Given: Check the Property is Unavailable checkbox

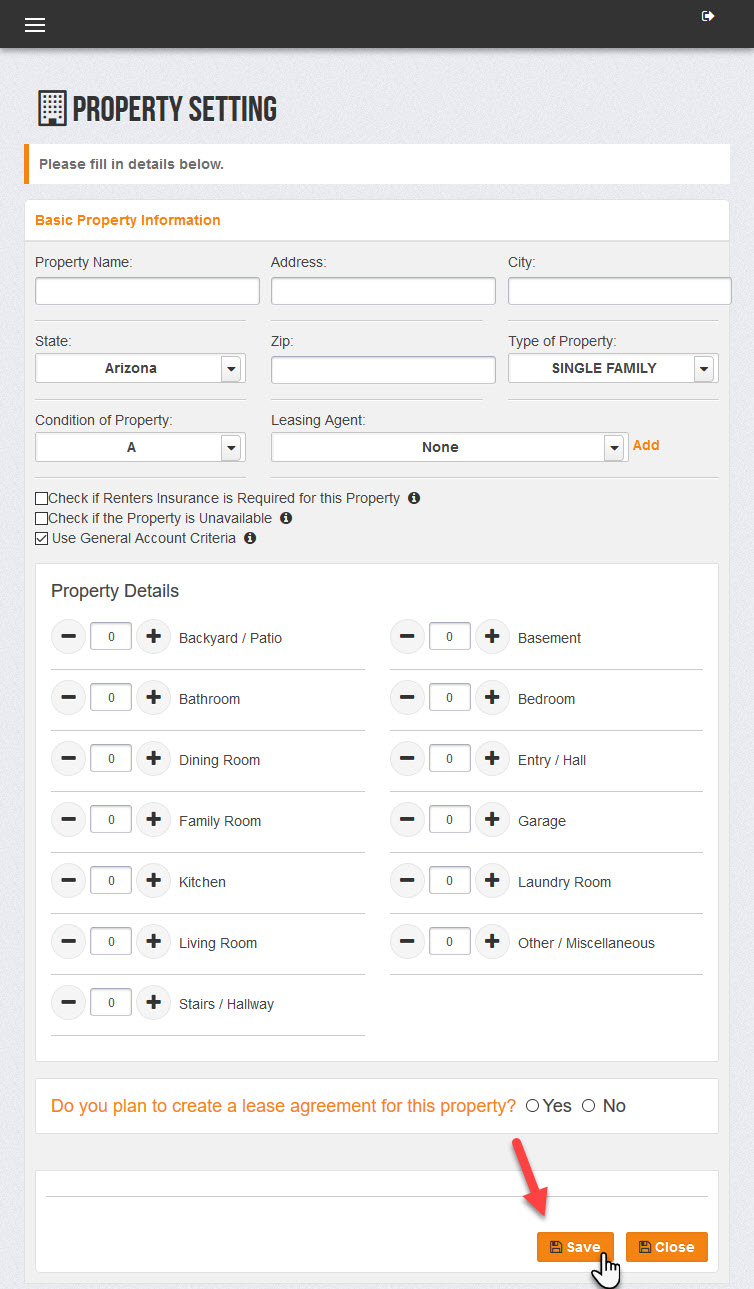Looking at the screenshot, I should (x=41, y=518).
